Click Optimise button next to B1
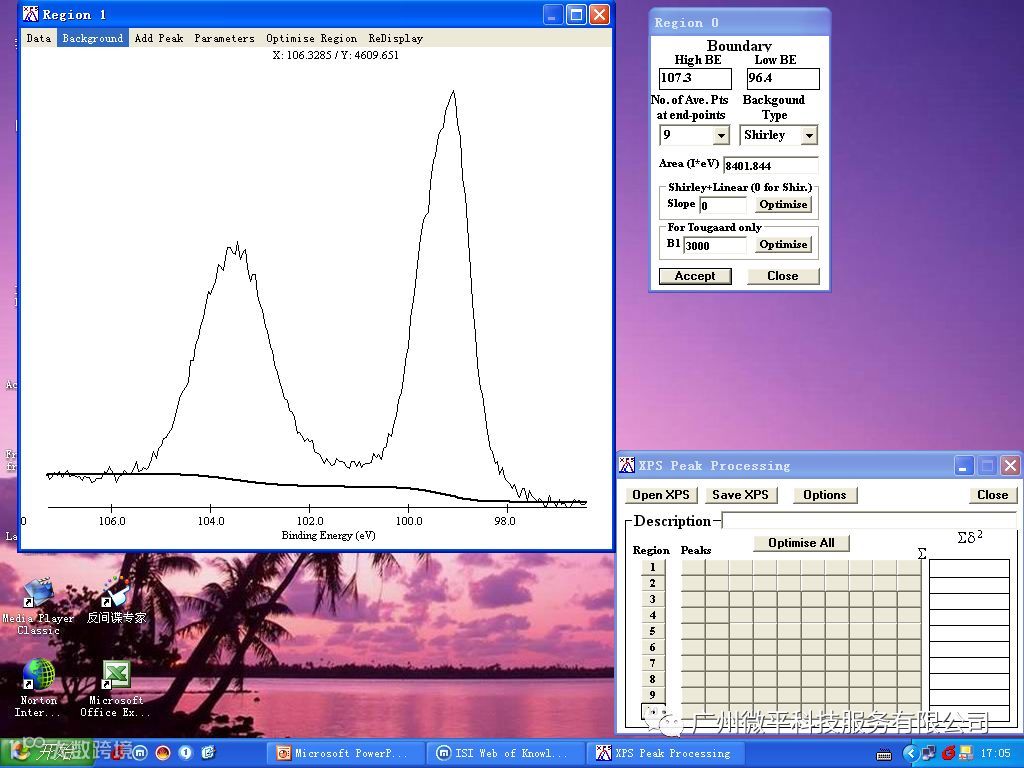Viewport: 1024px width, 768px height. (783, 244)
